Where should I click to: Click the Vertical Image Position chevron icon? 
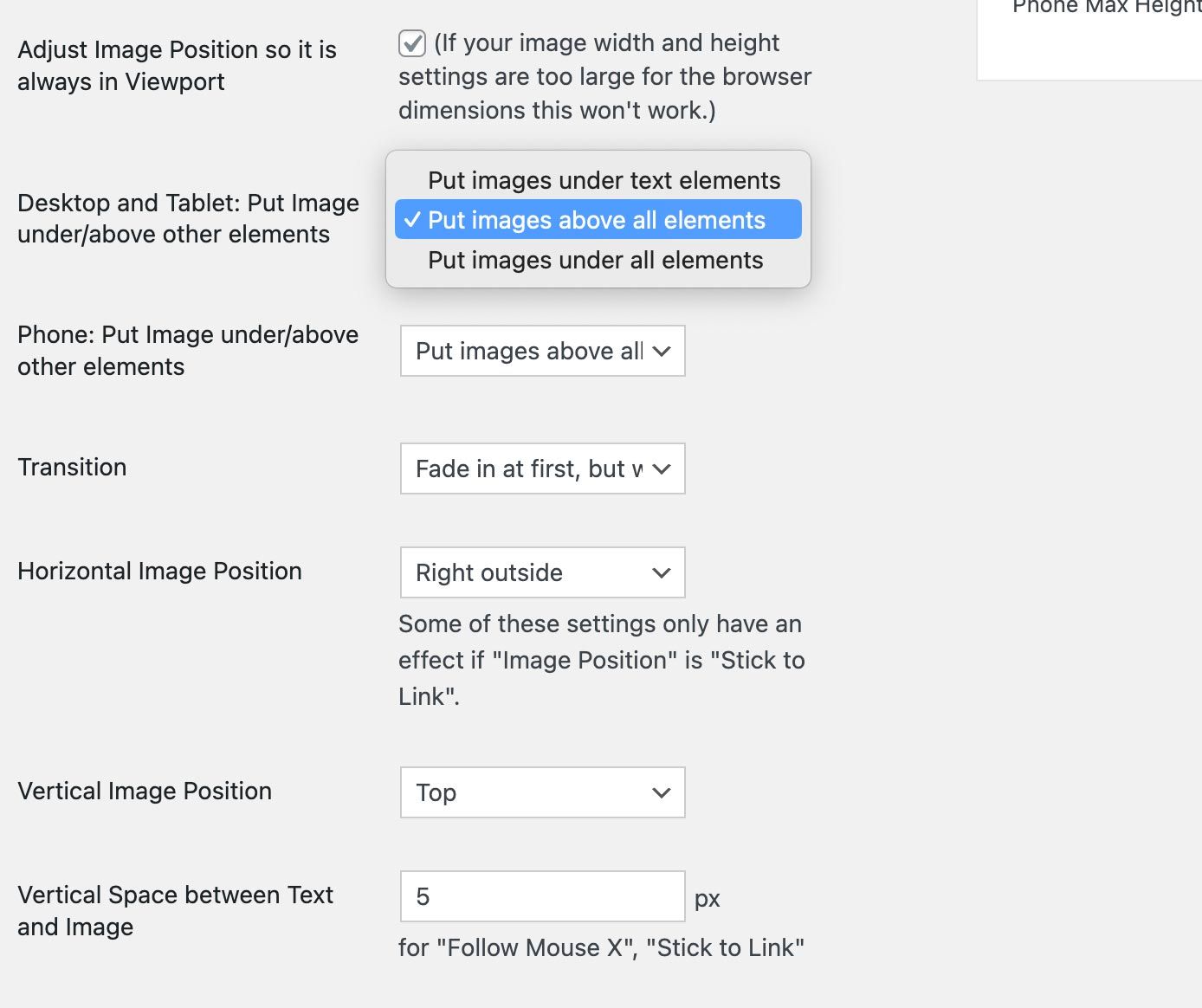(661, 792)
